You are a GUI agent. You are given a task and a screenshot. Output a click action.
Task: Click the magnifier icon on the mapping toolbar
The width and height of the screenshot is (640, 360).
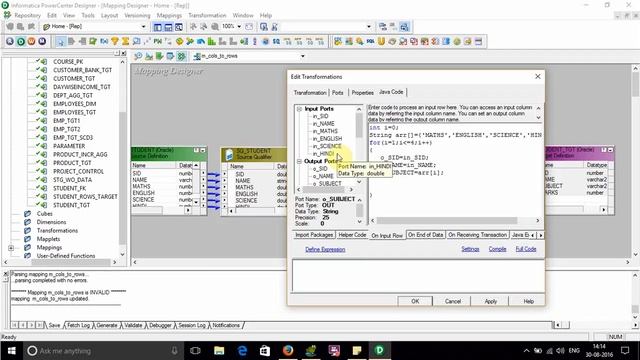tap(138, 56)
